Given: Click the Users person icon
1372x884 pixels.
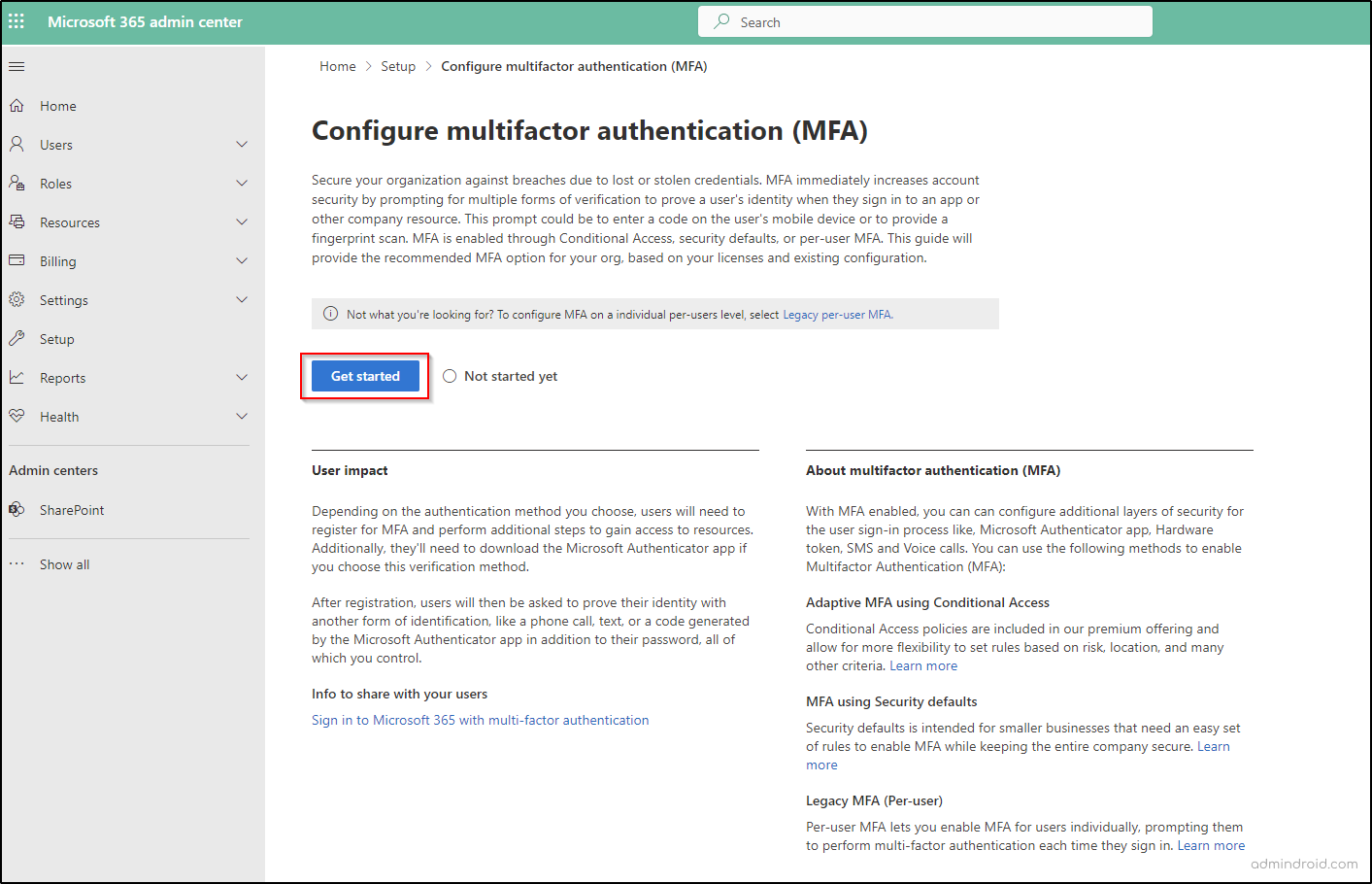Looking at the screenshot, I should click(x=17, y=144).
